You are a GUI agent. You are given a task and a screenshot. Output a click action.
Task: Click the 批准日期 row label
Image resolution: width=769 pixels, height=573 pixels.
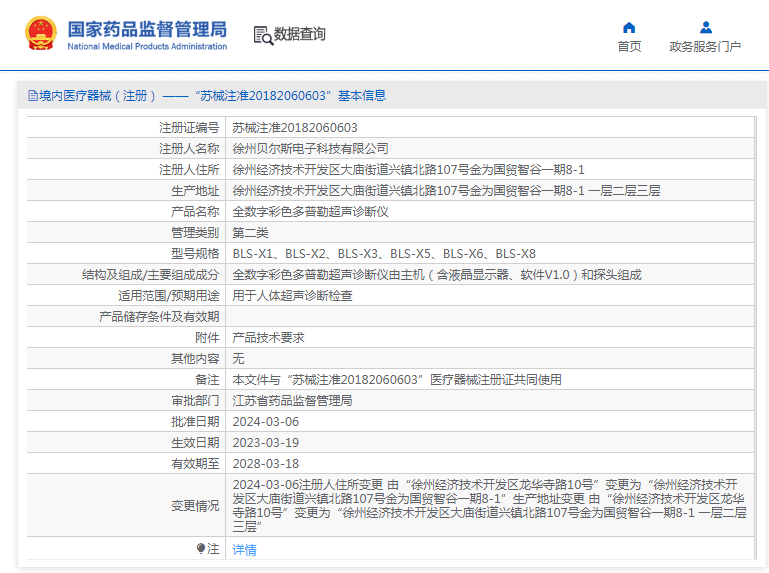[x=195, y=422]
